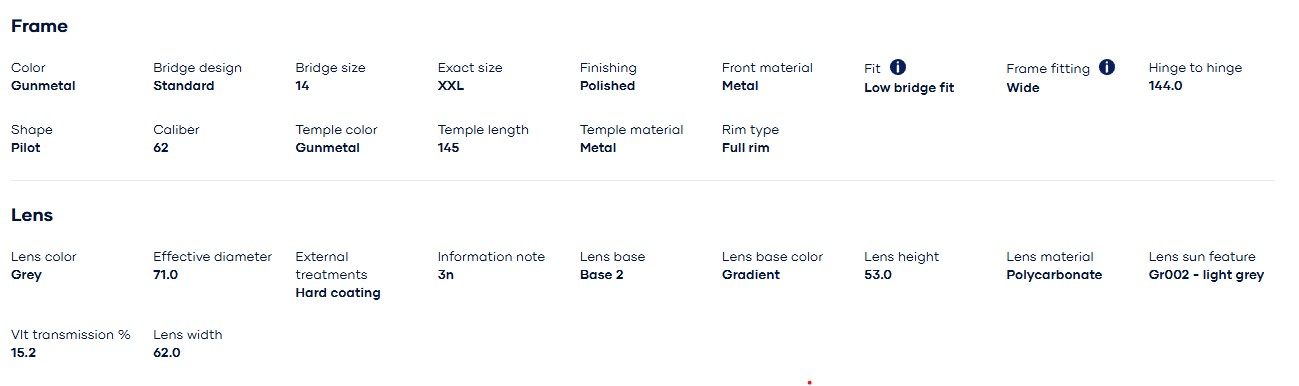This screenshot has width=1299, height=386.
Task: Select the Polished finishing value
Action: pos(607,86)
